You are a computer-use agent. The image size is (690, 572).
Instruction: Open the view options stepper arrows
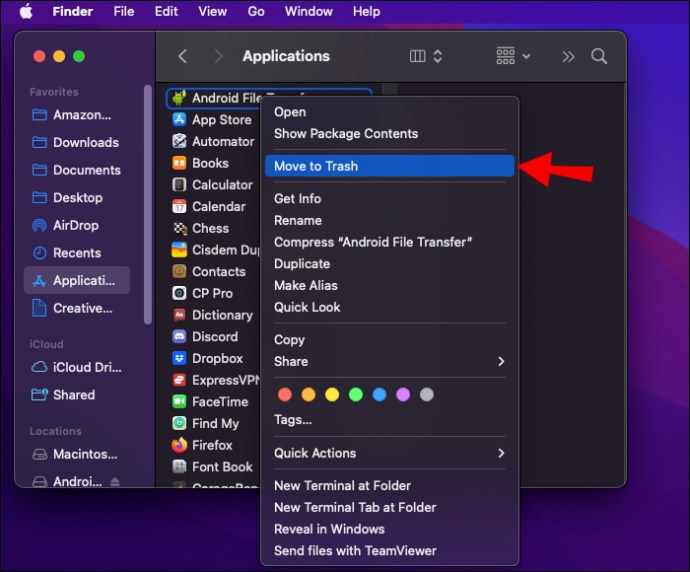point(437,56)
